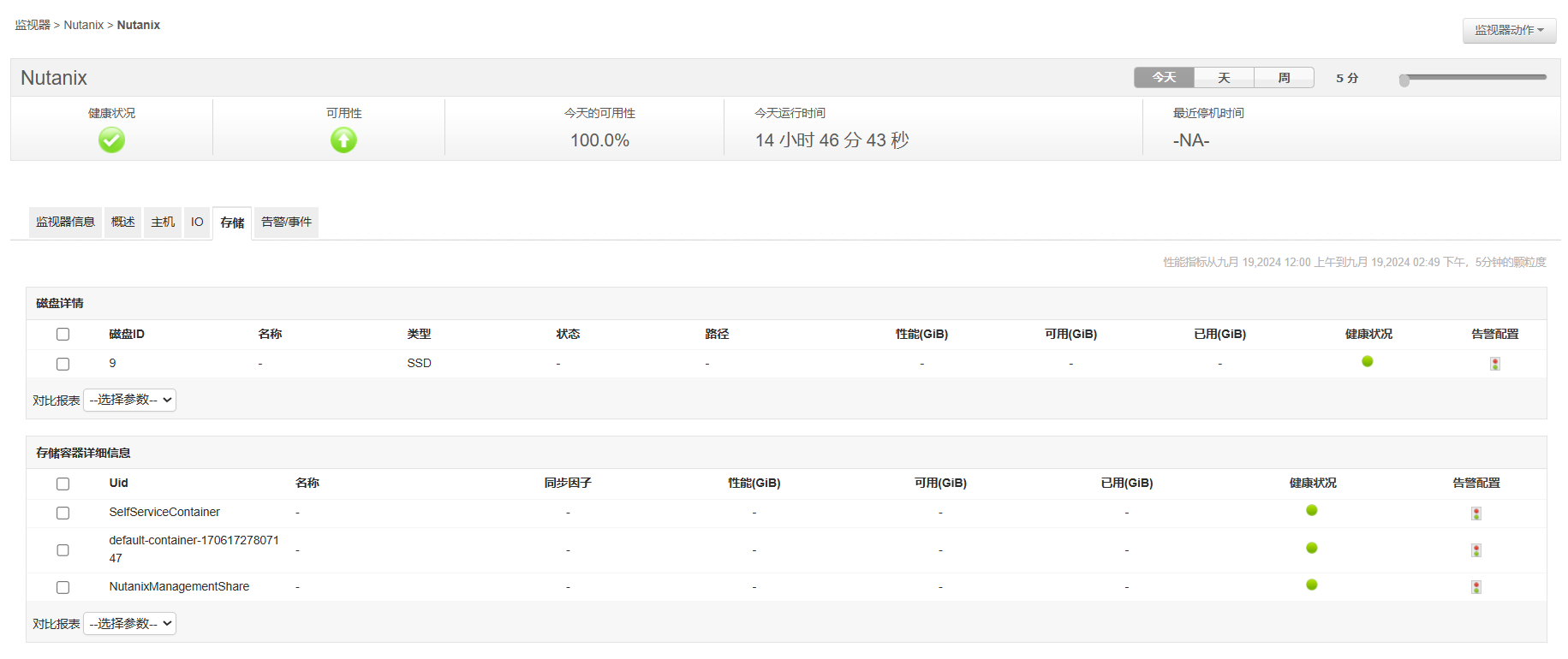Click SSD type cell for disk 9

click(420, 363)
